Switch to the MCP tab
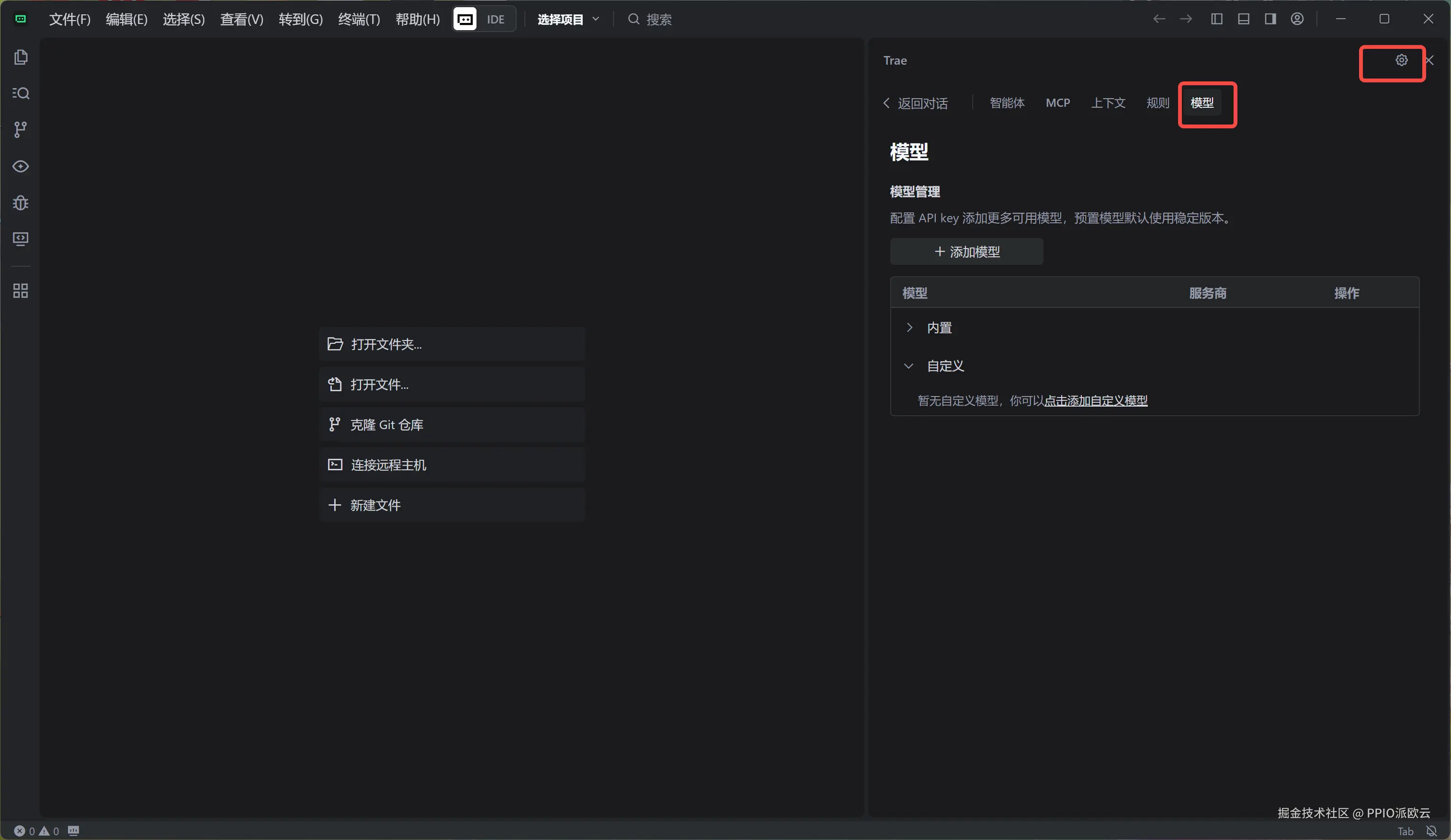The image size is (1451, 840). tap(1057, 103)
